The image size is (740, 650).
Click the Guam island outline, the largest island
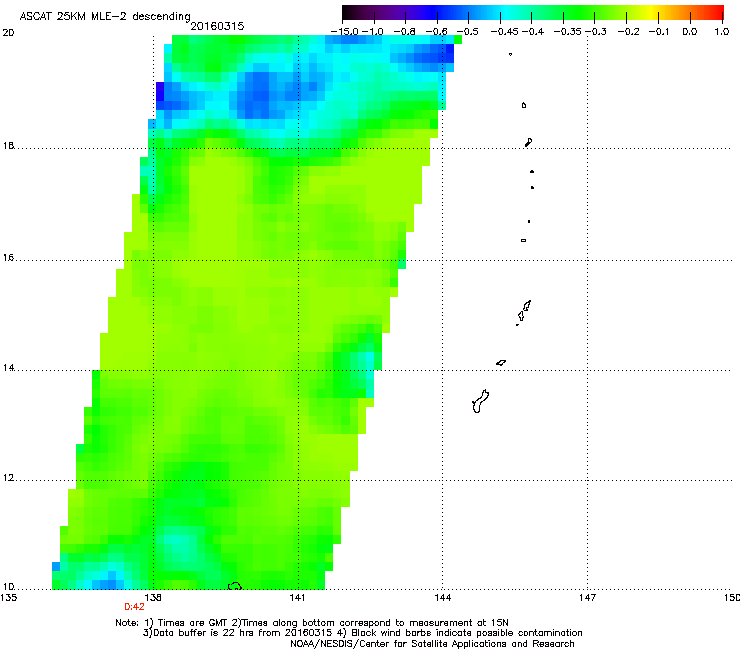click(x=480, y=402)
